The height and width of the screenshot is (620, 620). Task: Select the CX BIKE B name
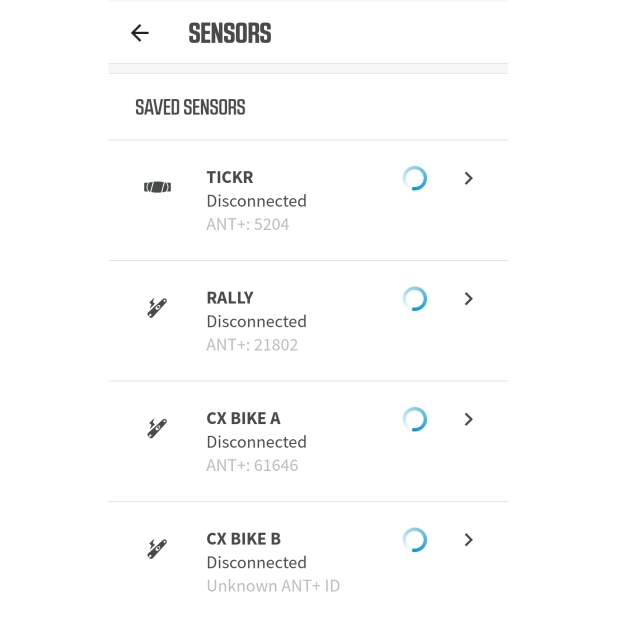point(243,539)
